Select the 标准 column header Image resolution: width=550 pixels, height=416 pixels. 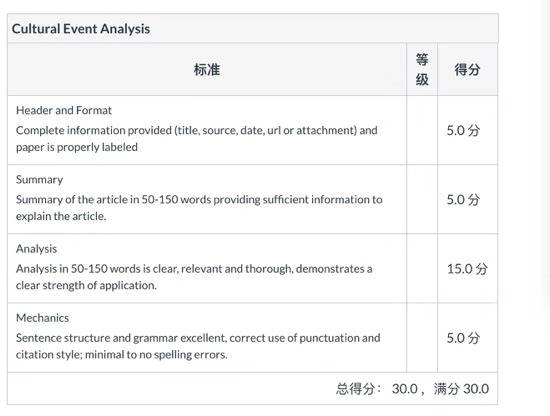[x=207, y=69]
